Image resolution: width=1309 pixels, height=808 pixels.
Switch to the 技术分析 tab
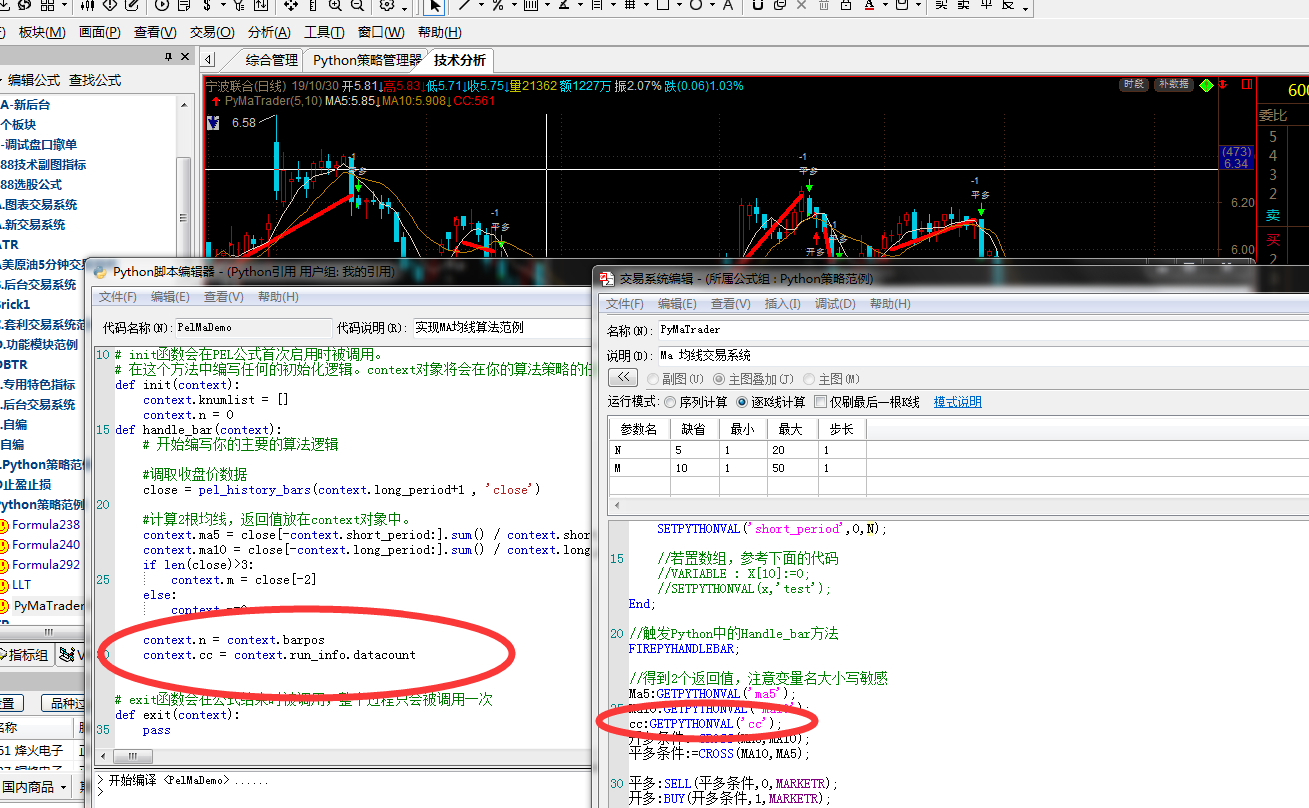[x=460, y=60]
